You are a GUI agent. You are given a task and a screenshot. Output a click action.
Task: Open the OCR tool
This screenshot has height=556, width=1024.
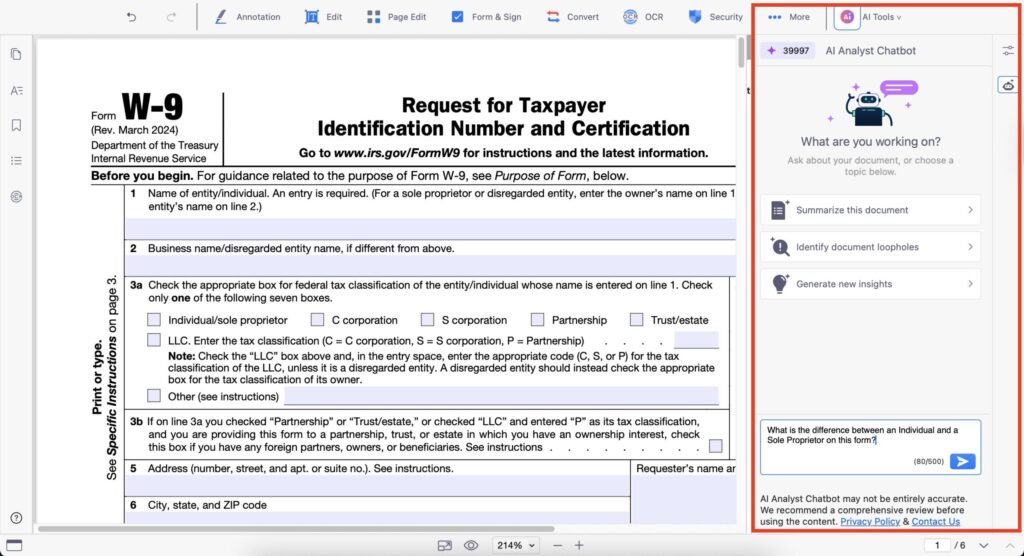tap(643, 17)
